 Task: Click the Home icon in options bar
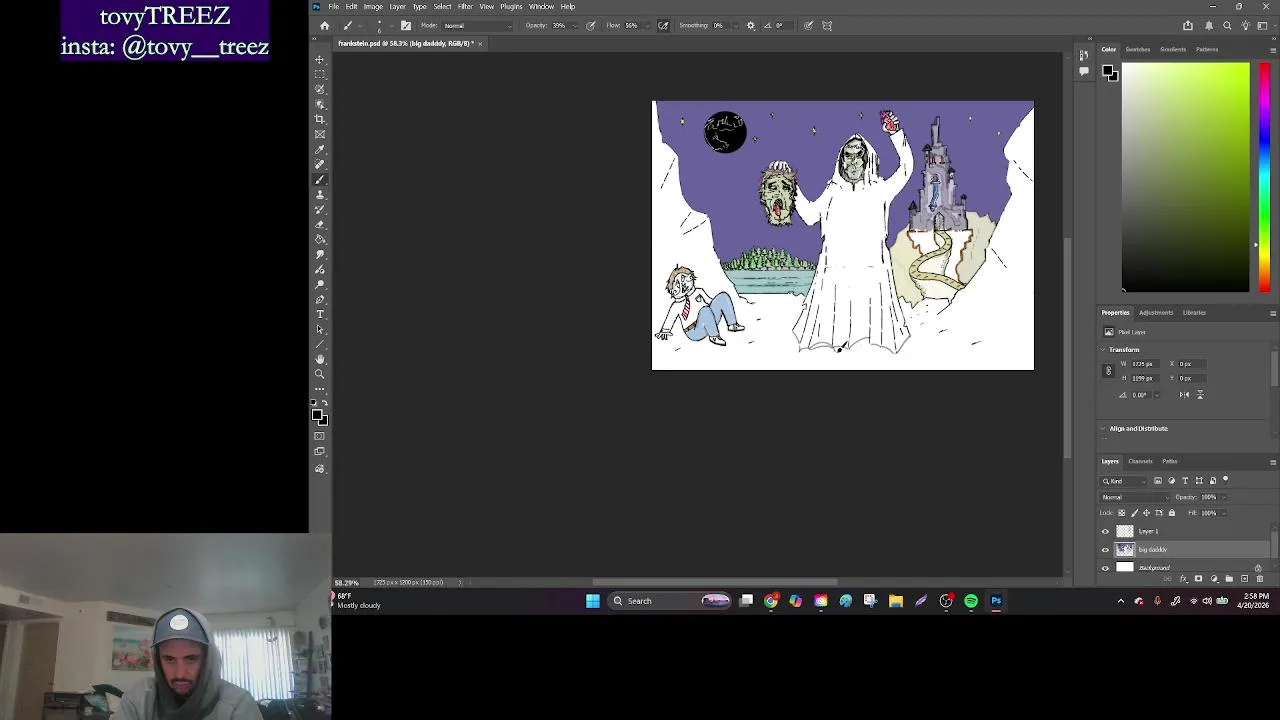[324, 25]
